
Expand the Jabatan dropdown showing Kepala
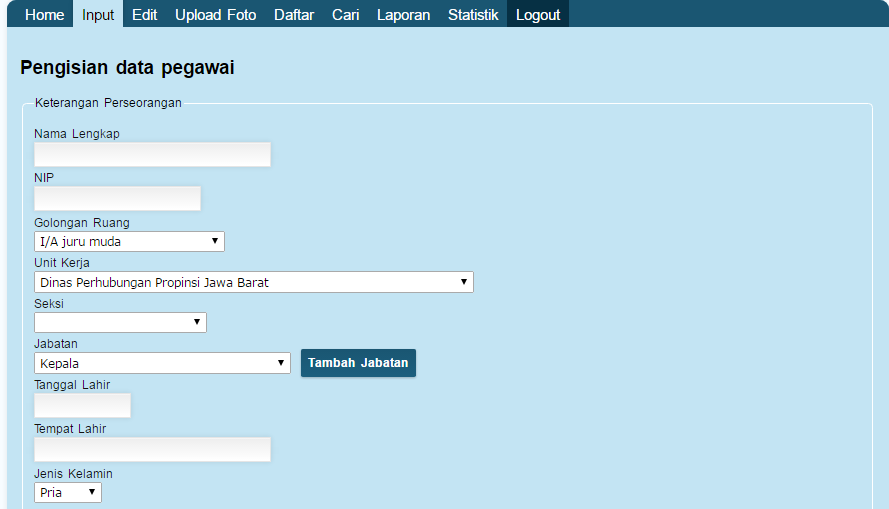coord(162,363)
